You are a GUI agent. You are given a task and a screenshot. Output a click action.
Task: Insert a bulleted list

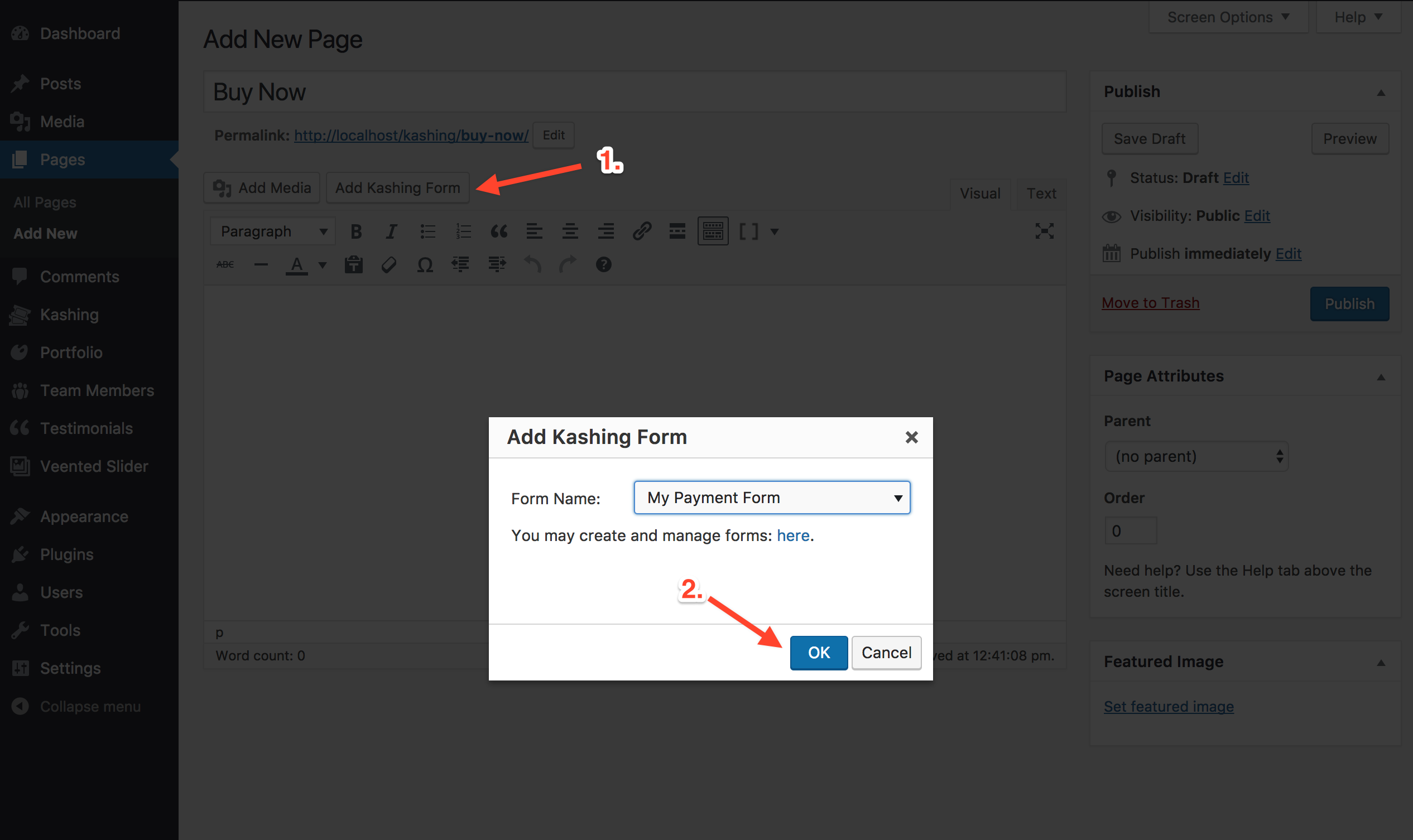click(427, 231)
